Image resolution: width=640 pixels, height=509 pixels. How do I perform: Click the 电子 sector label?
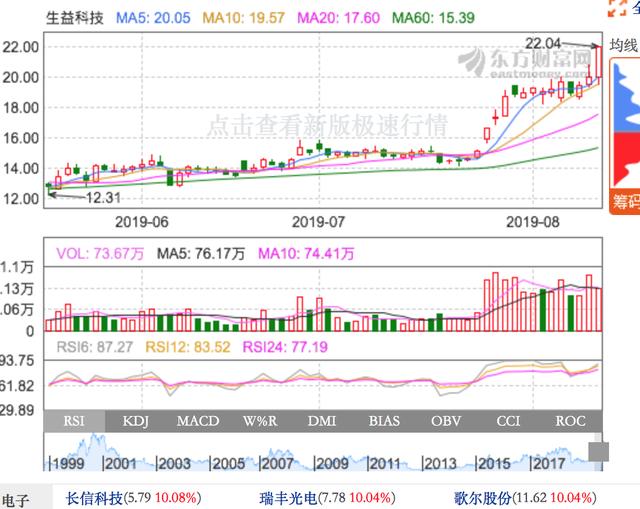tap(16, 500)
